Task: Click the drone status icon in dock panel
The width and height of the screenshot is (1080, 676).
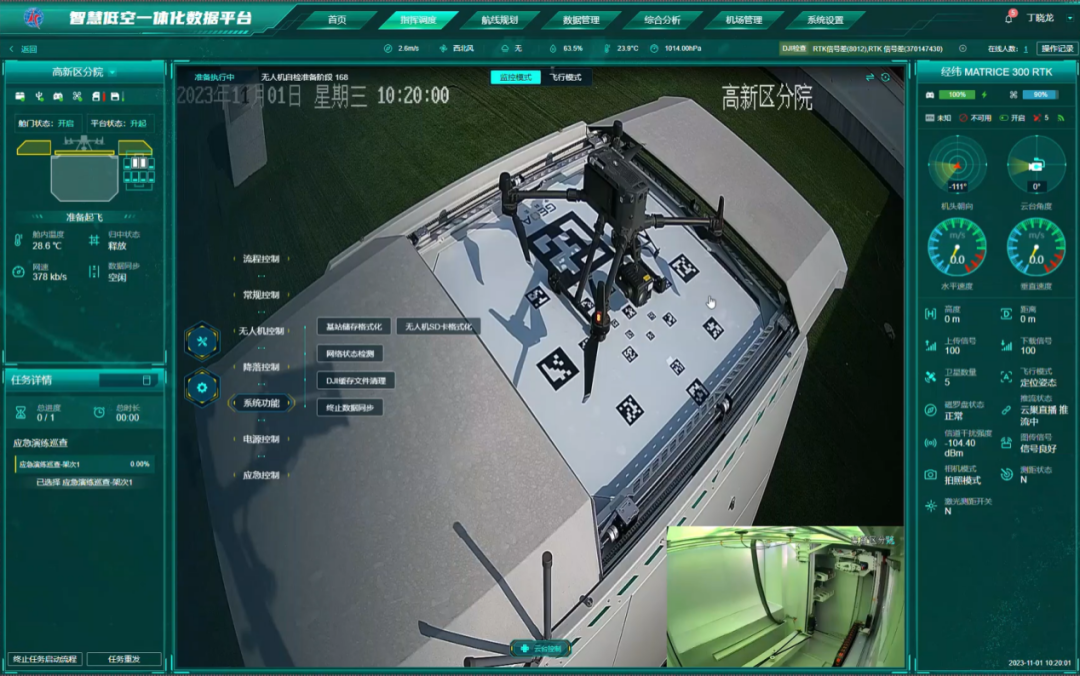Action: tap(77, 96)
